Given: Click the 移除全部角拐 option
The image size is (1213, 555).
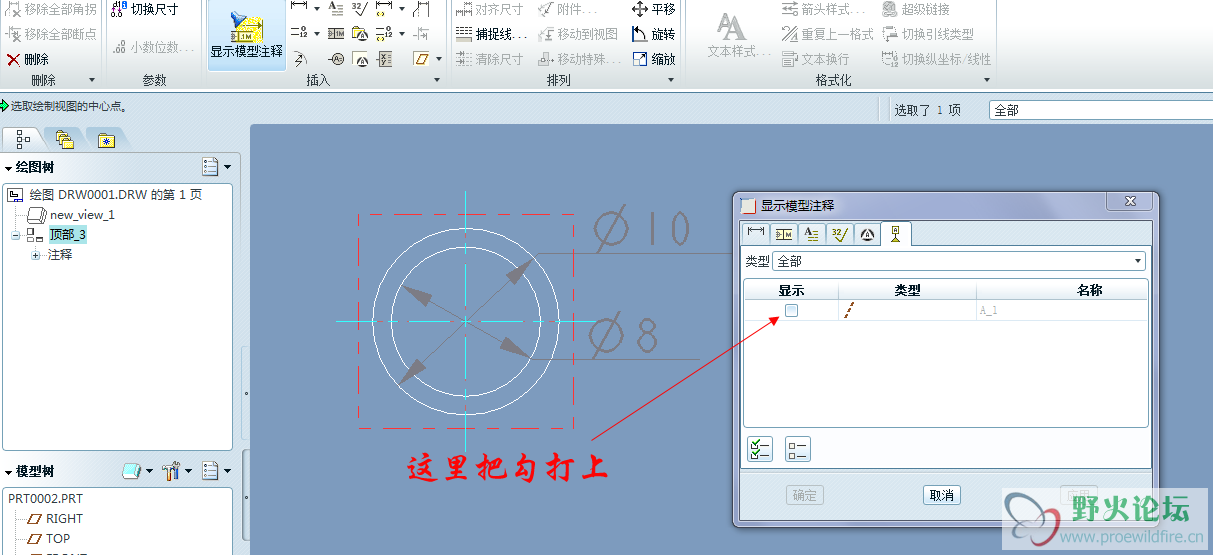Looking at the screenshot, I should click(x=52, y=9).
